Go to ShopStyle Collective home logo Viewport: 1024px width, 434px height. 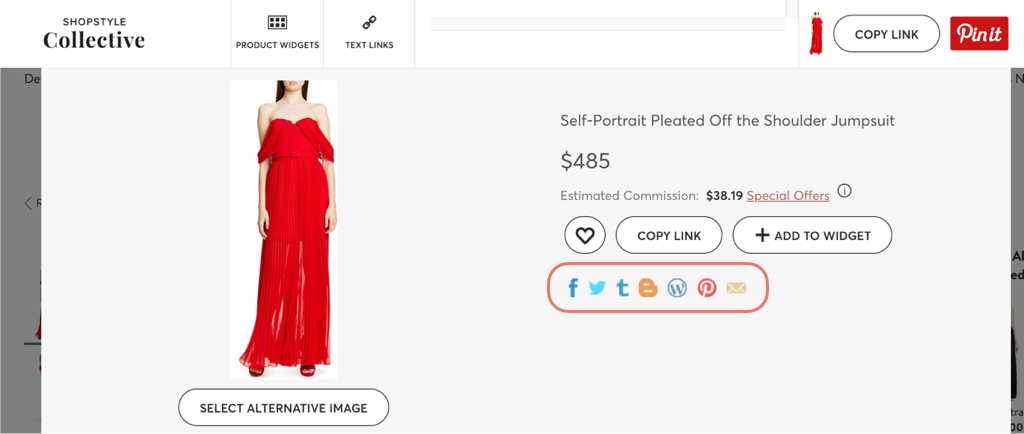[94, 34]
